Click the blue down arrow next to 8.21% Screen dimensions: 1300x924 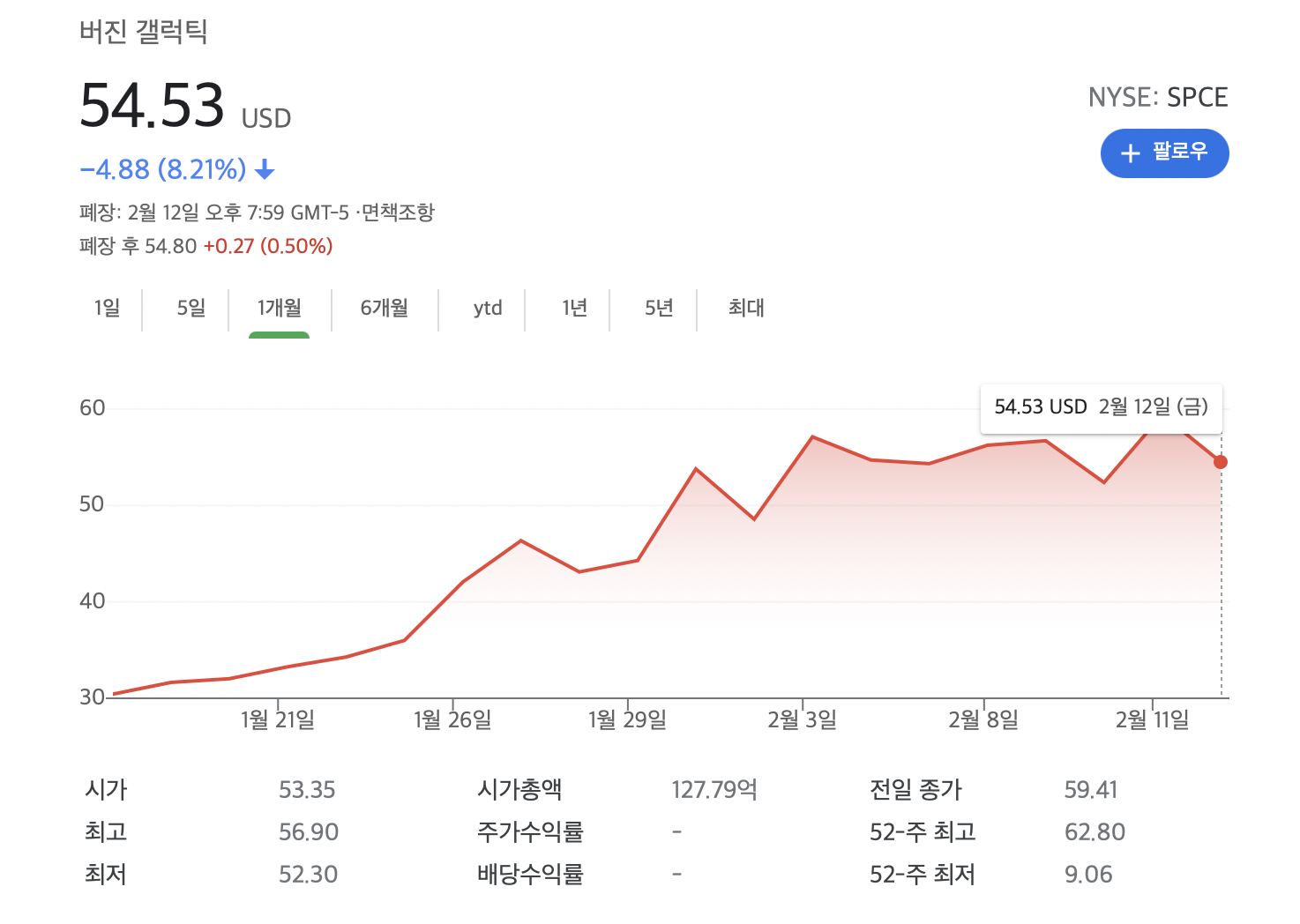pos(265,169)
